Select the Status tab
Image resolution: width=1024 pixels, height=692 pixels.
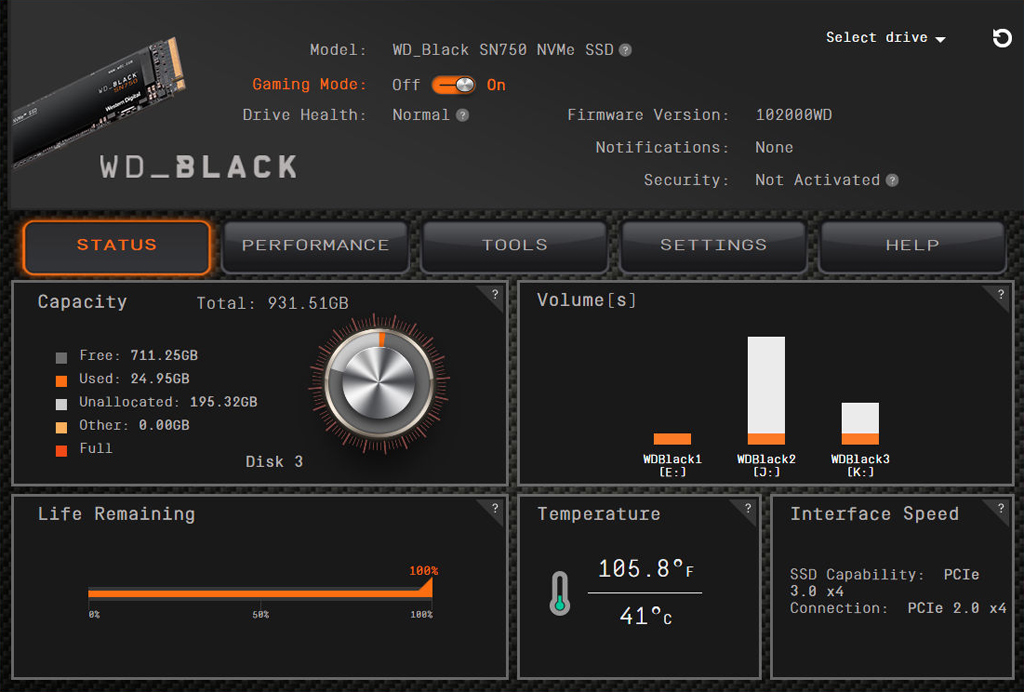(116, 246)
